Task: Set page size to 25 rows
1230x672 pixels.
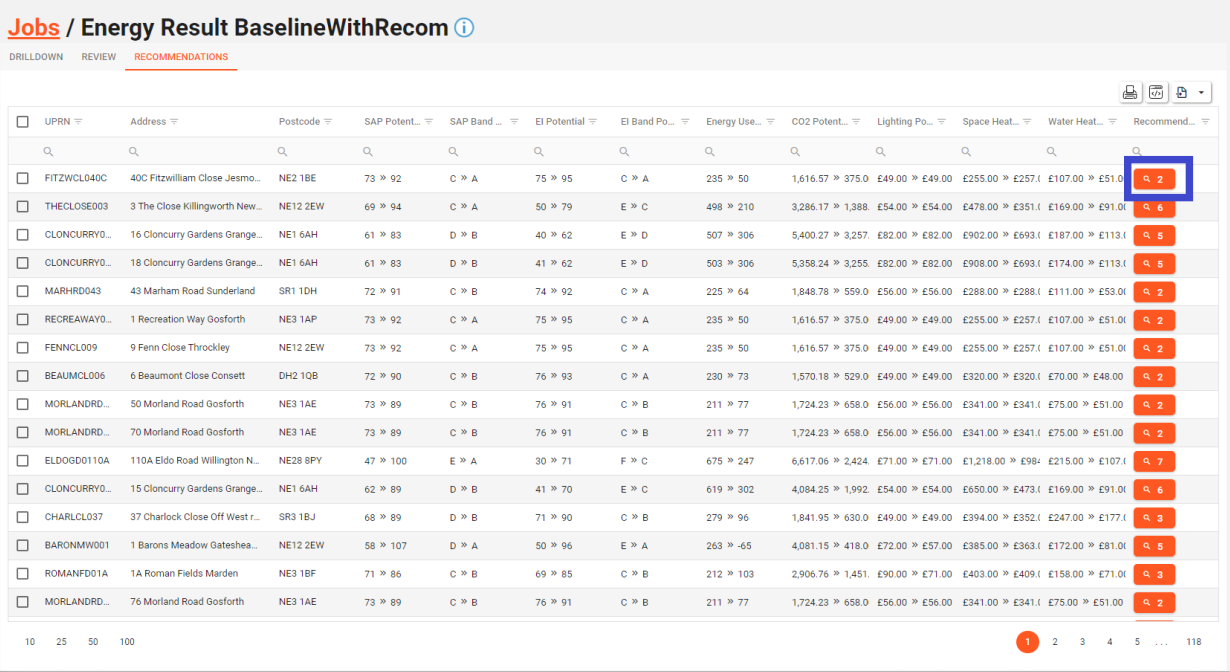Action: coord(62,642)
